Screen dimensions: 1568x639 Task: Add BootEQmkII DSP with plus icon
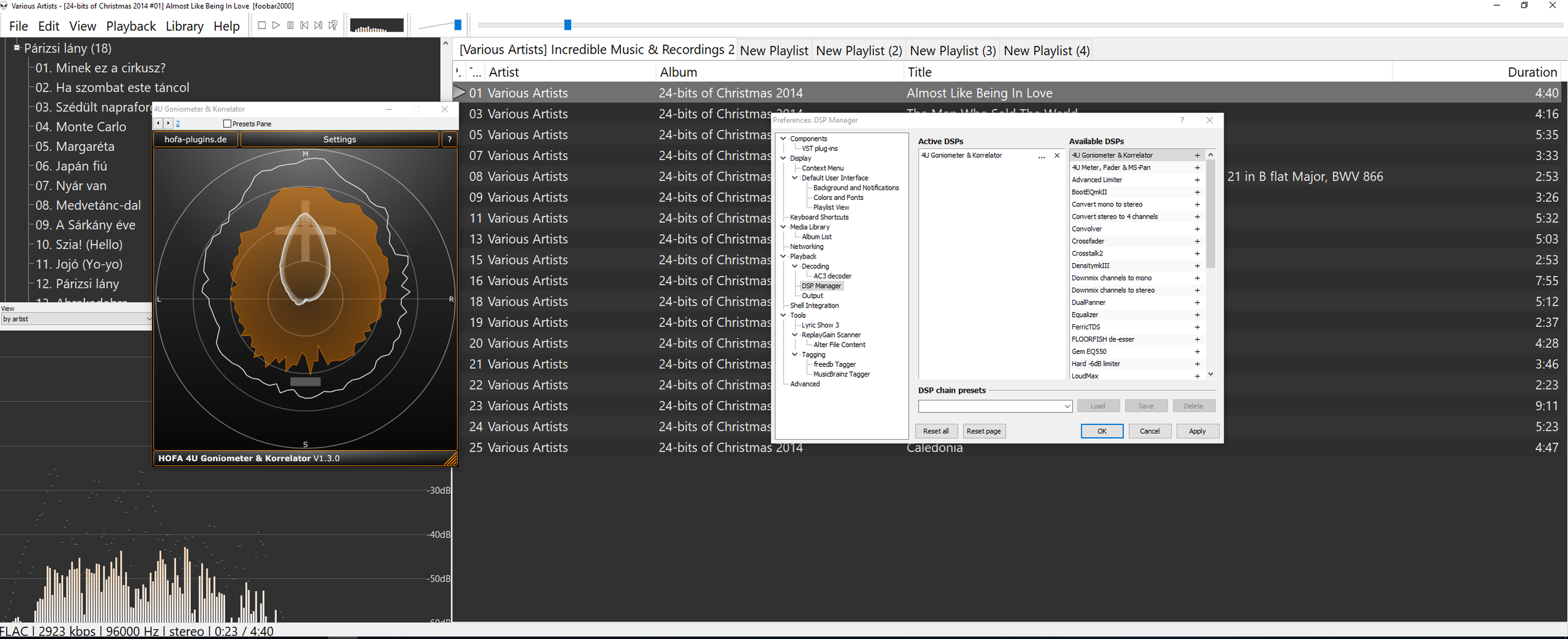1197,192
